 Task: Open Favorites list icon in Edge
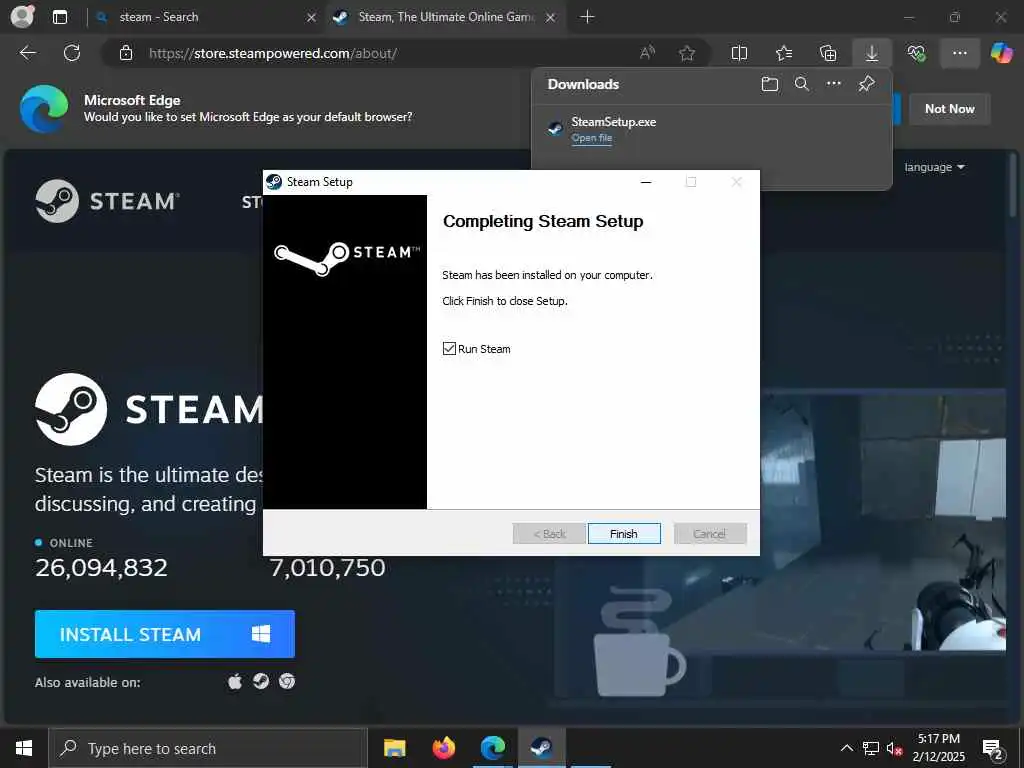(x=784, y=53)
